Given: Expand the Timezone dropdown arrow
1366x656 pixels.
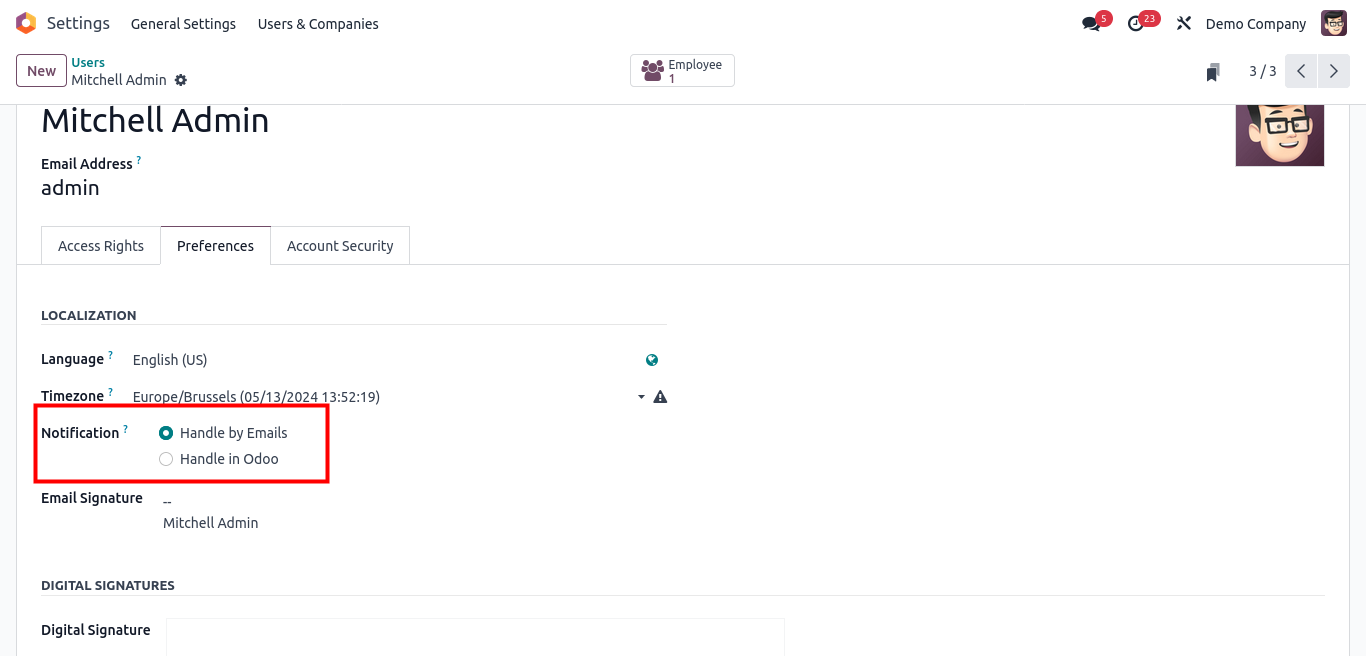Looking at the screenshot, I should (641, 397).
